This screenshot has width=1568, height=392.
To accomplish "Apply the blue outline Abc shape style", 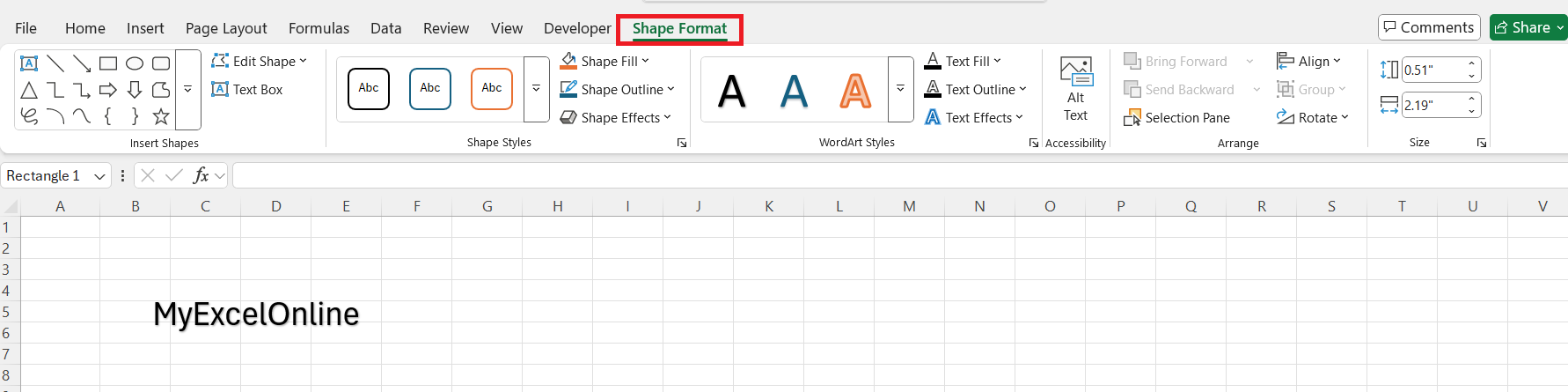I will pos(430,89).
